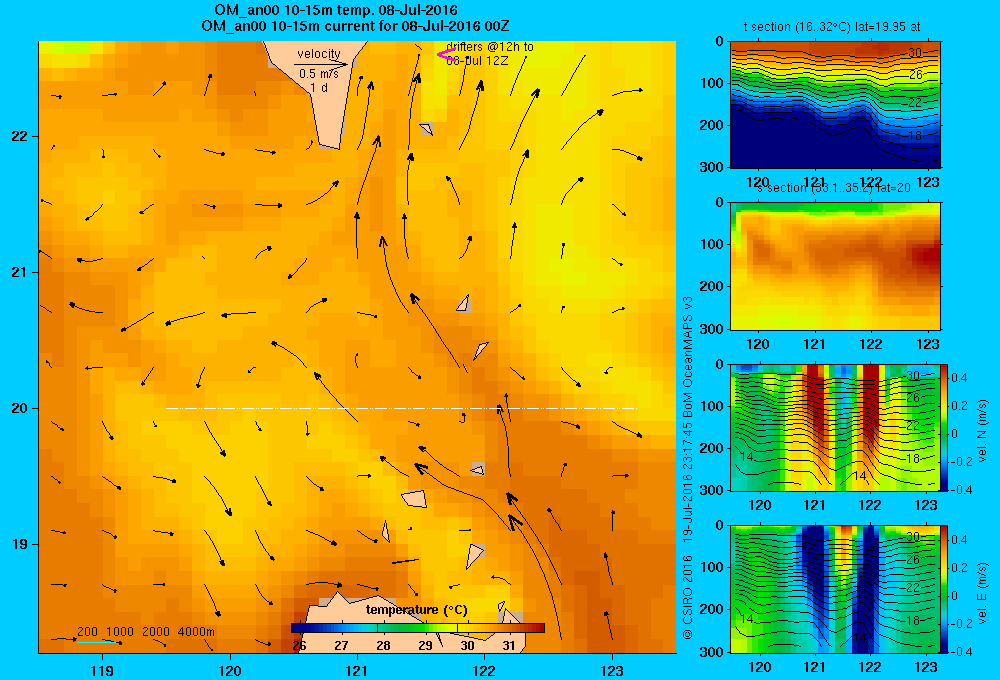The width and height of the screenshot is (1000, 680).
Task: Click the "temperature (°C)" colorbar label
Action: point(416,610)
